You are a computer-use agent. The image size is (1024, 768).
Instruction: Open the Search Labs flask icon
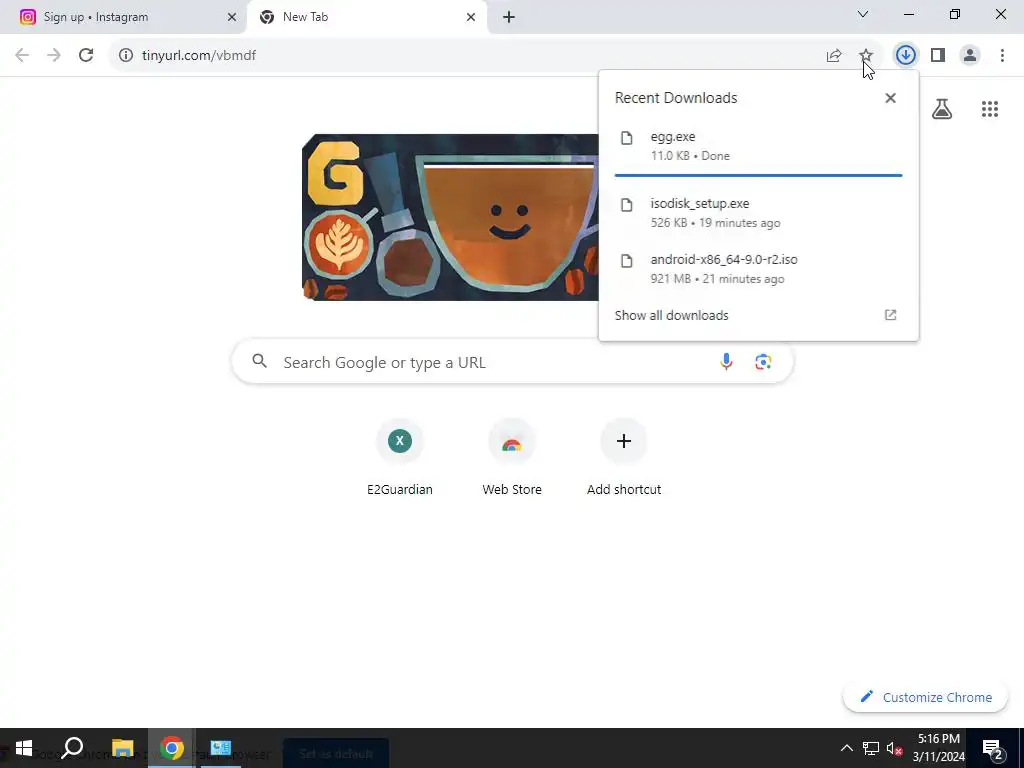(x=941, y=109)
